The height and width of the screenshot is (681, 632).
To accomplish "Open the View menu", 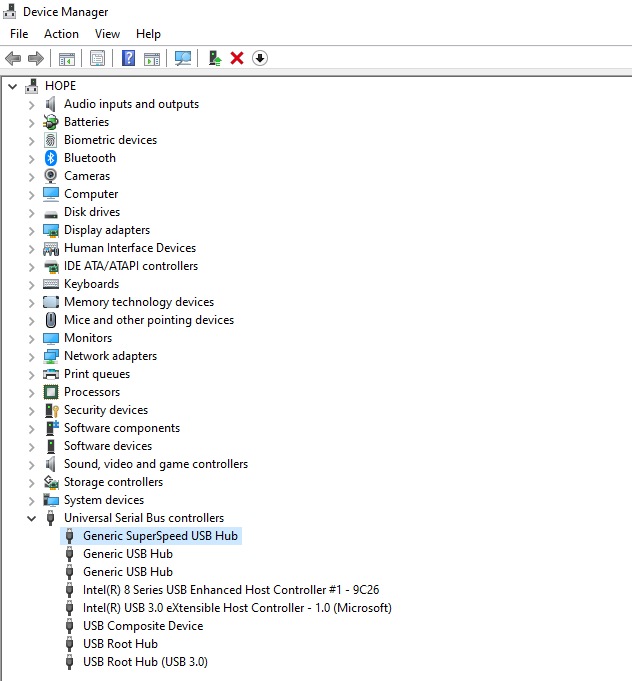I will click(x=107, y=34).
